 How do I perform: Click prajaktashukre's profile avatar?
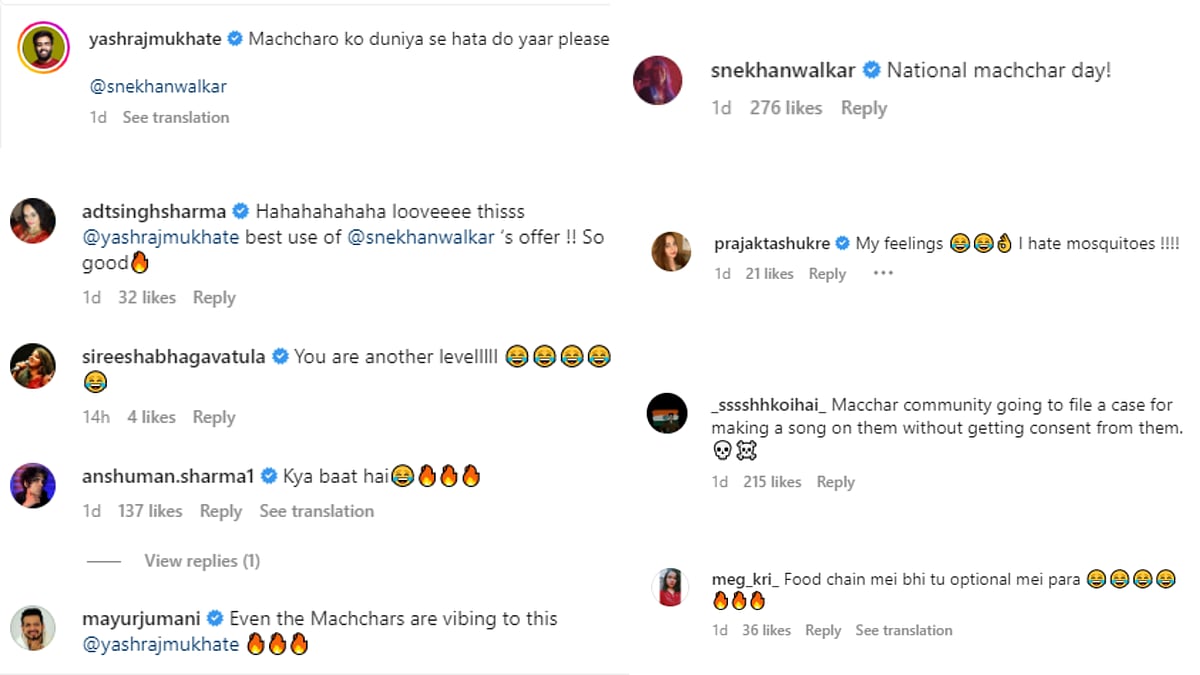[670, 251]
